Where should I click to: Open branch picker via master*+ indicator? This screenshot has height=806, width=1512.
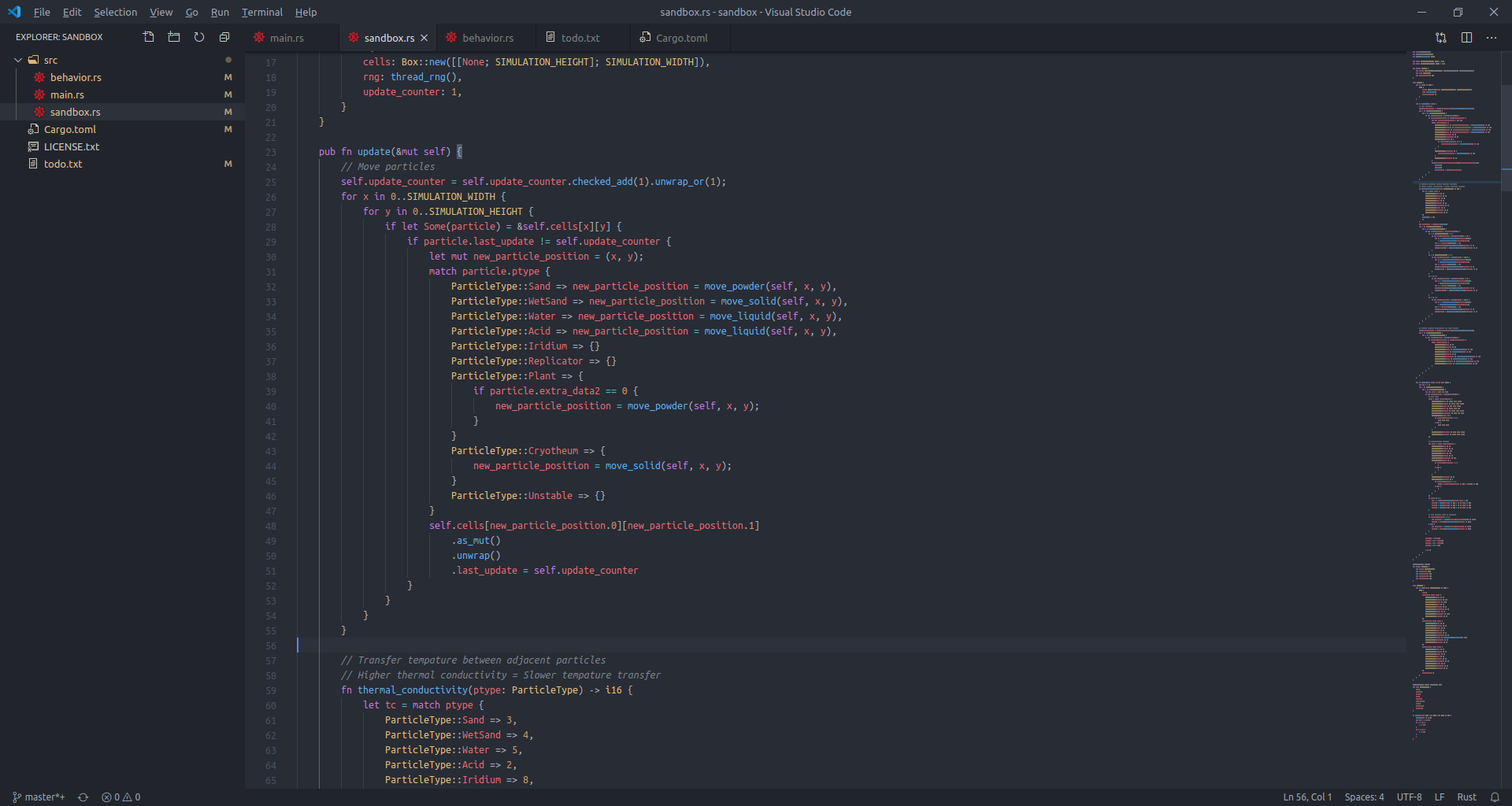pos(38,797)
